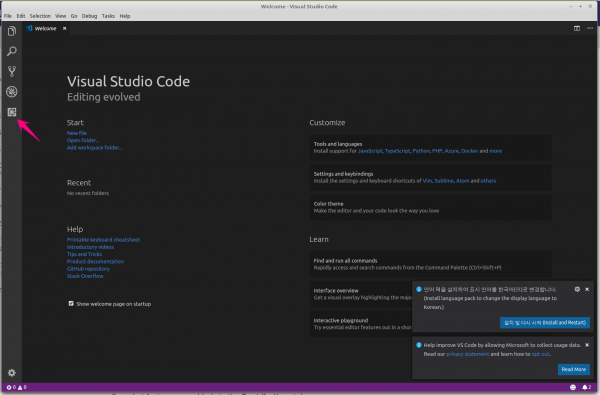
Task: Click the split editor icon
Action: [577, 28]
